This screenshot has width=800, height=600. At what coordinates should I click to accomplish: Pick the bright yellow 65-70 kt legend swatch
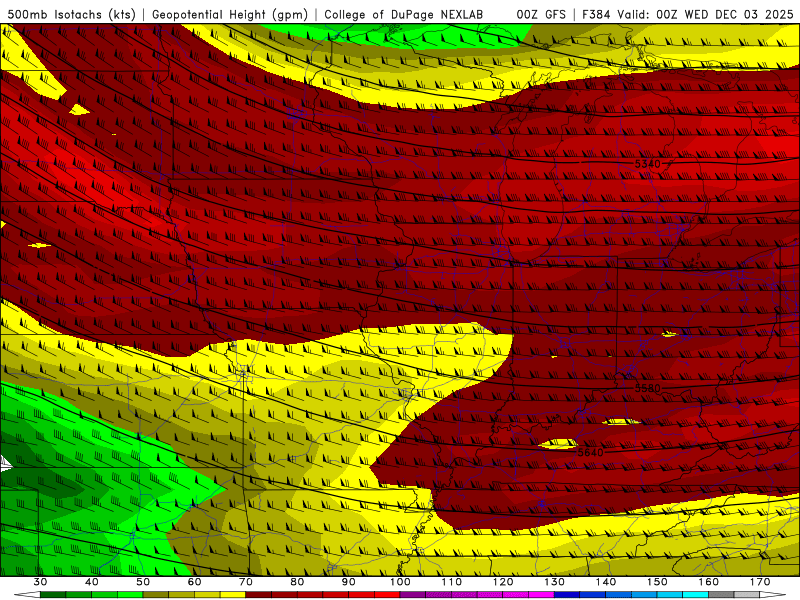[x=233, y=595]
